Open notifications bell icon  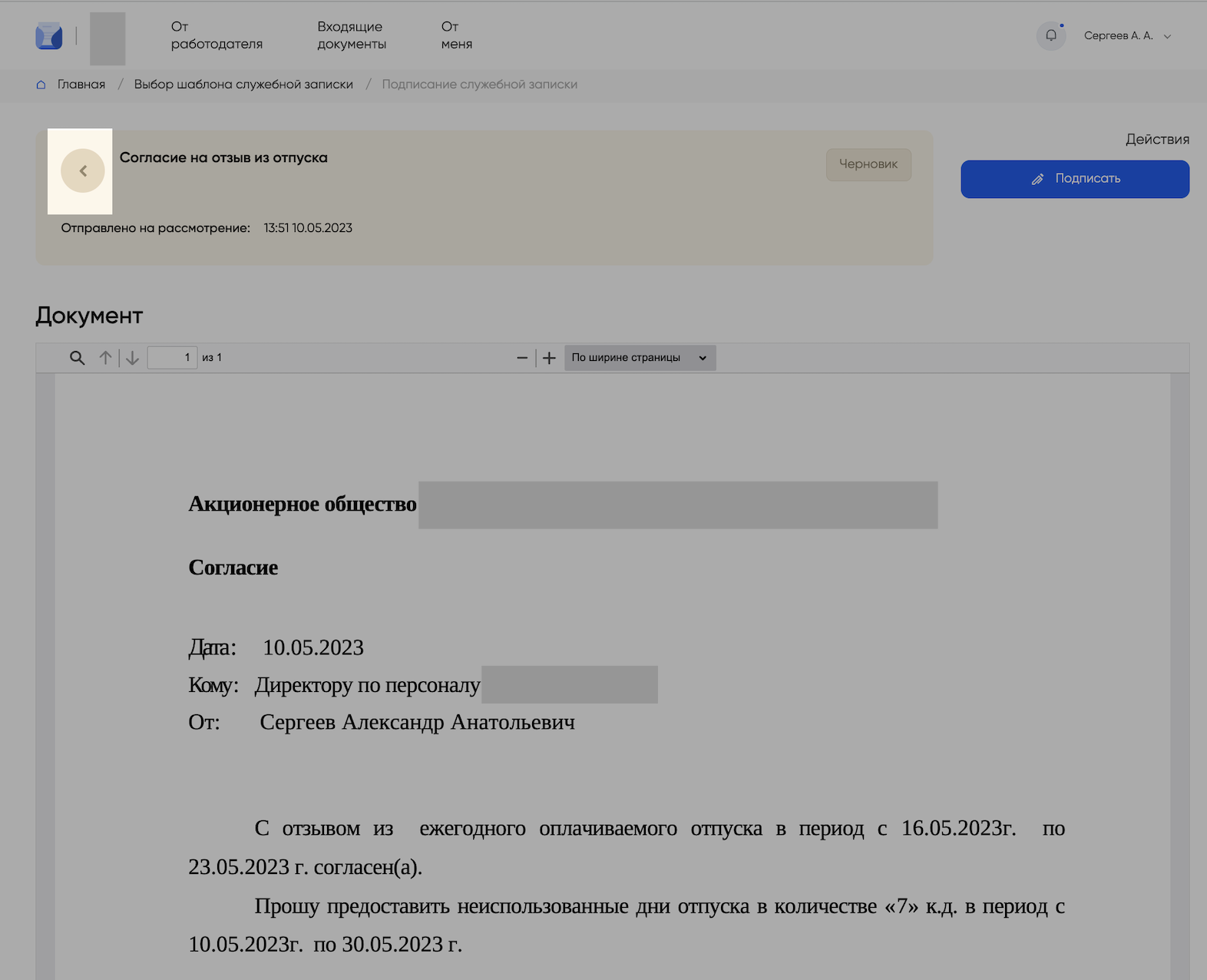coord(1051,35)
